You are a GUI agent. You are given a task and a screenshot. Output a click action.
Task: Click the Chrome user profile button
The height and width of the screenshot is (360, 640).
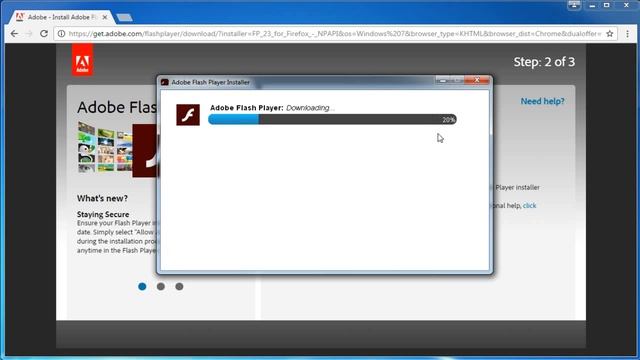[574, 5]
